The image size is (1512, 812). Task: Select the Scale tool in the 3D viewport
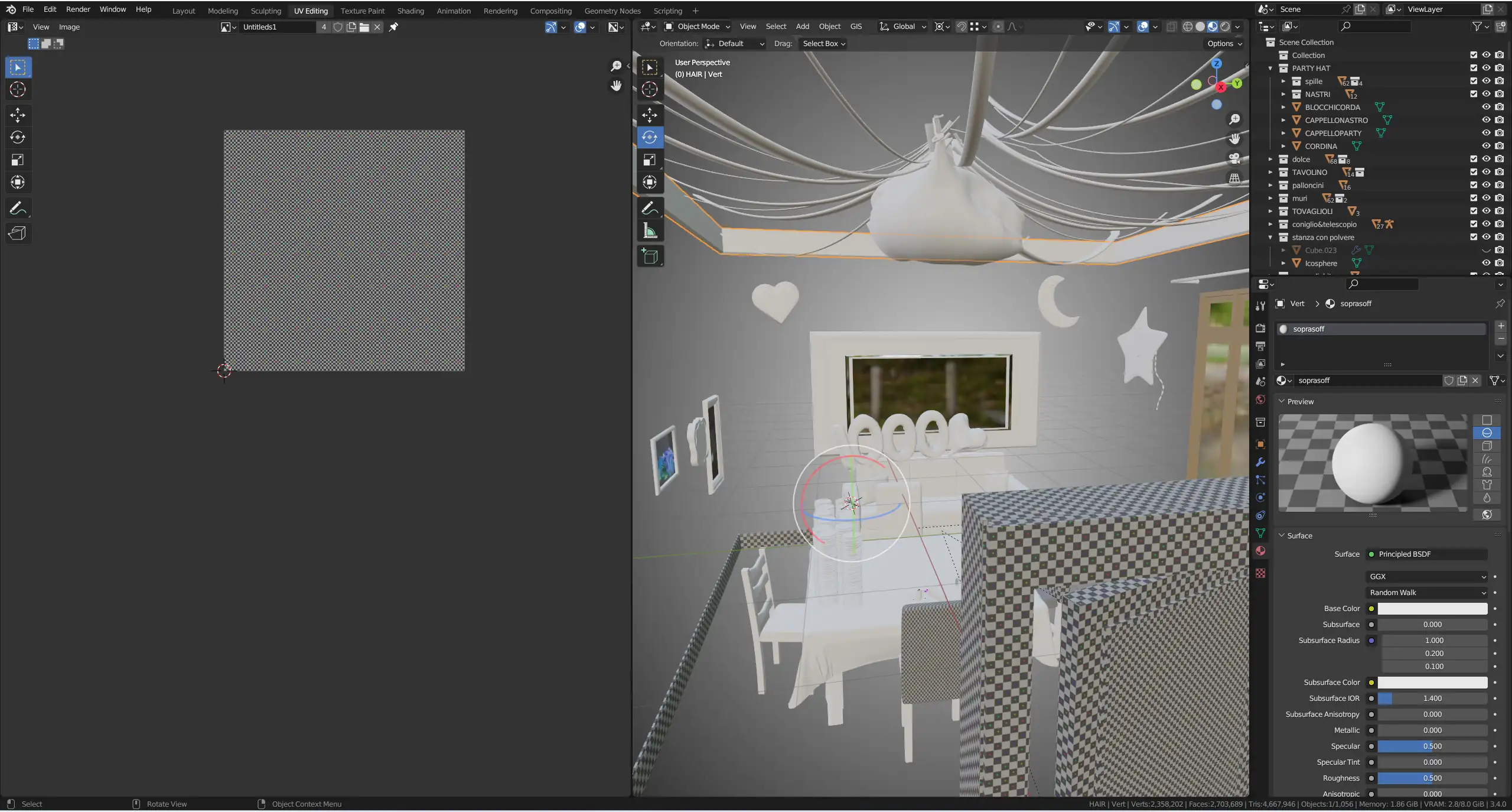[650, 160]
